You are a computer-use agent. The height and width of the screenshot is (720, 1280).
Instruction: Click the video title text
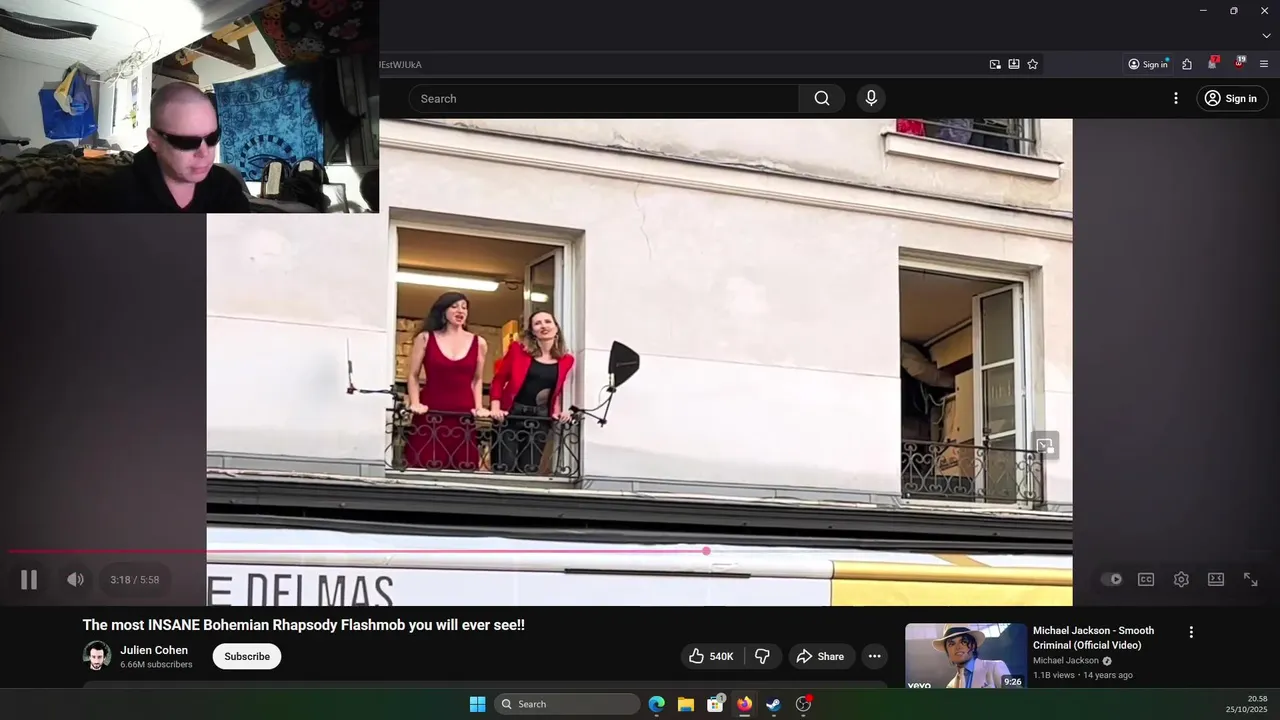click(x=304, y=625)
